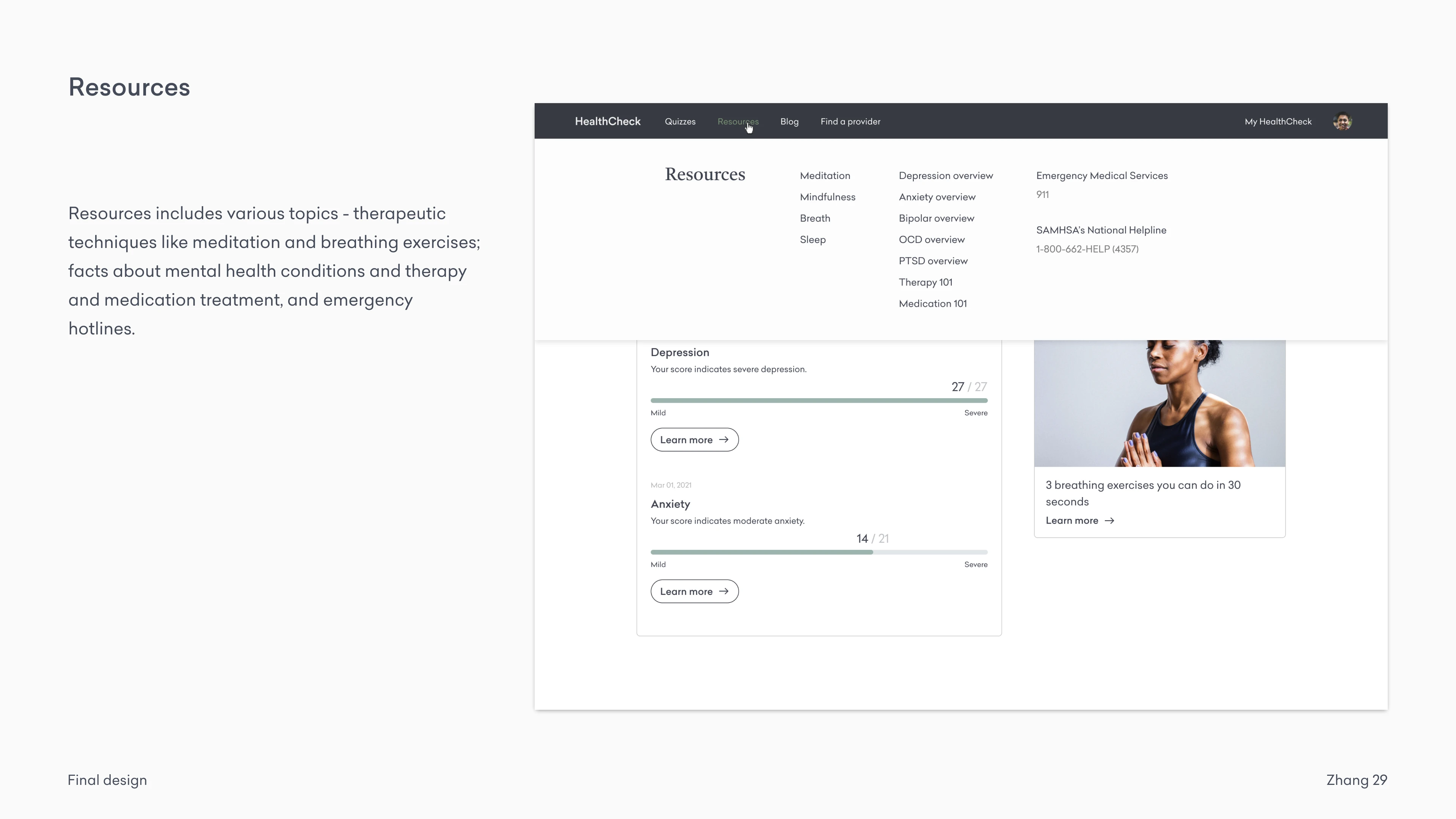Click the Zhang 29 page number
Viewport: 1456px width, 819px height.
(x=1357, y=780)
